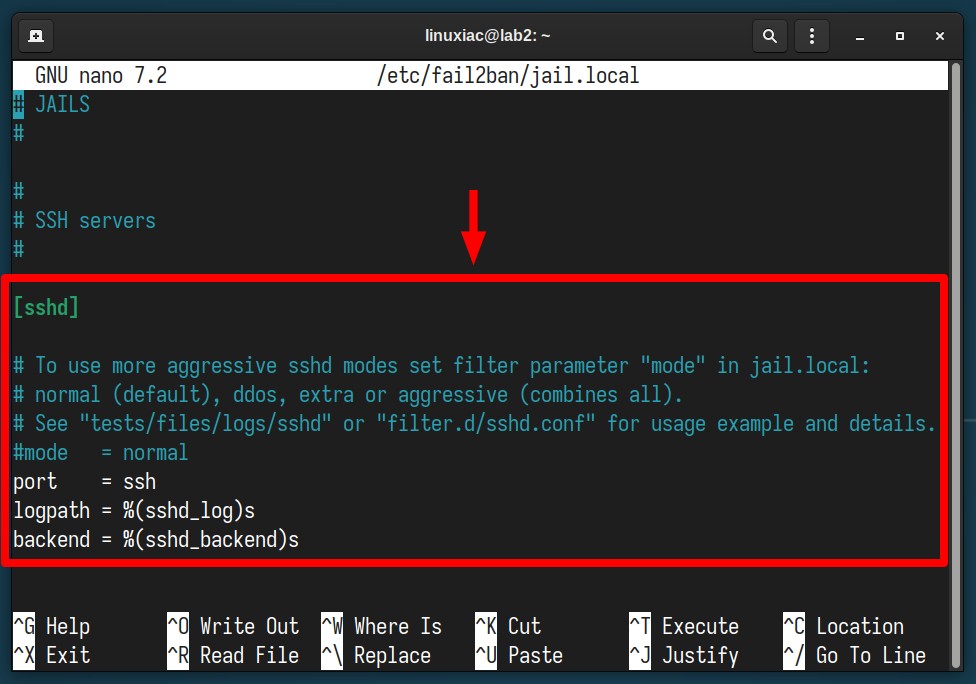Click the ^\ Replace shortcut
Image resolution: width=976 pixels, height=684 pixels.
pyautogui.click(x=376, y=655)
